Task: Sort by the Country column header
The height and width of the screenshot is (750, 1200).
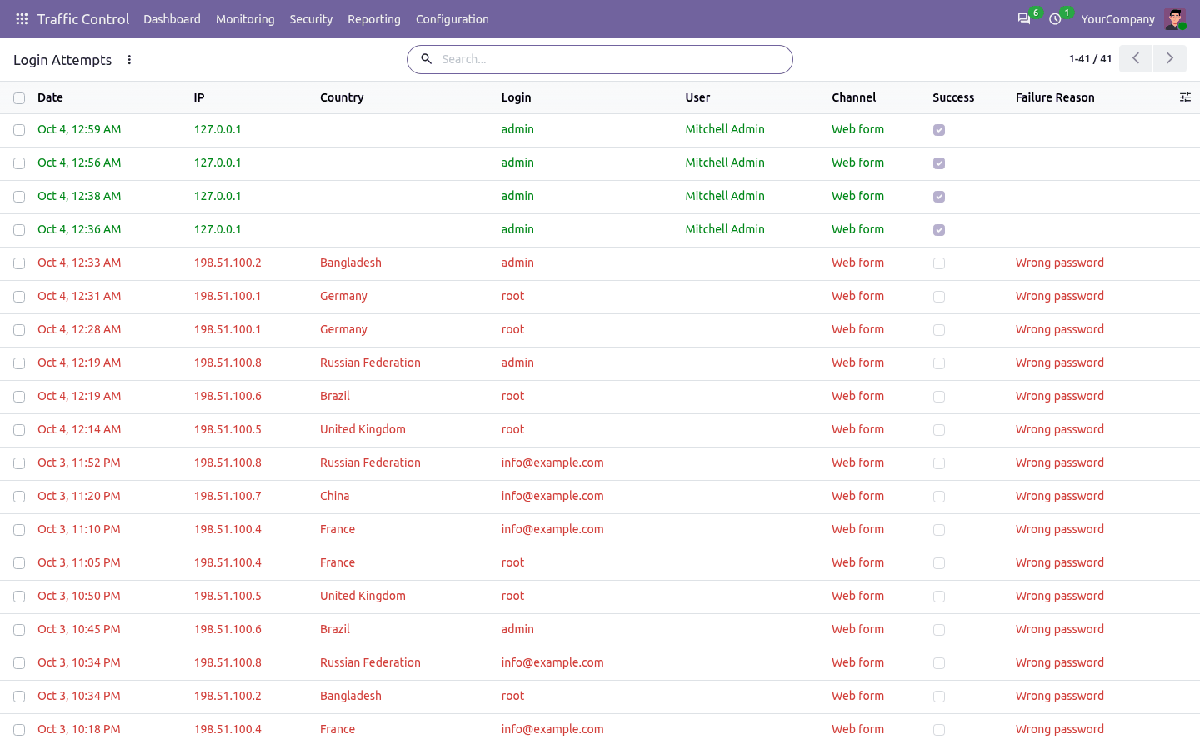Action: (x=342, y=98)
